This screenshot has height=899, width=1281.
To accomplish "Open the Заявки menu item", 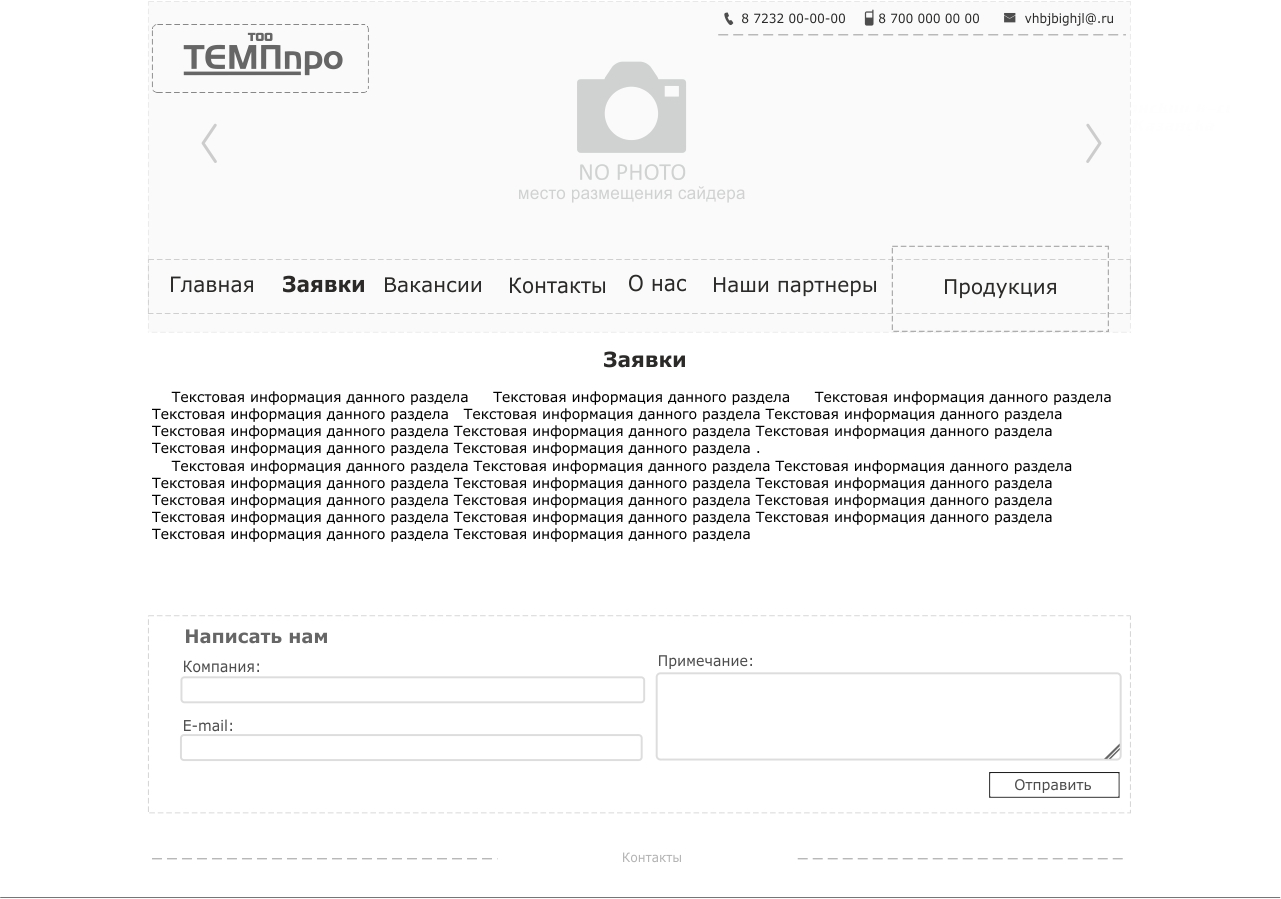I will point(323,285).
